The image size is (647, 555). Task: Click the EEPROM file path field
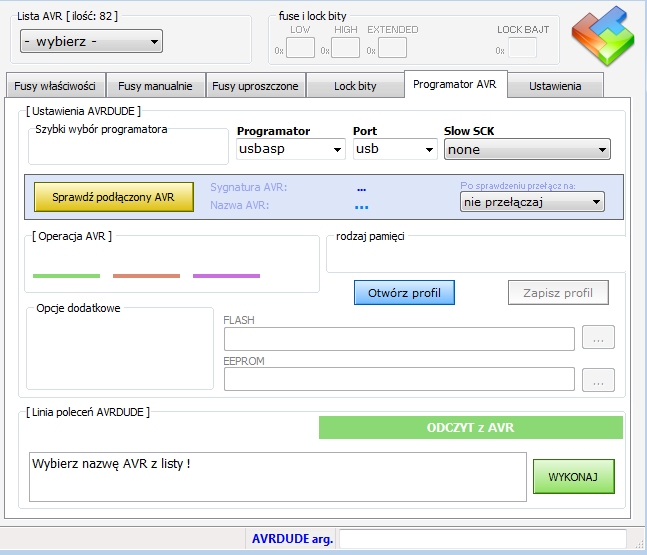point(399,379)
